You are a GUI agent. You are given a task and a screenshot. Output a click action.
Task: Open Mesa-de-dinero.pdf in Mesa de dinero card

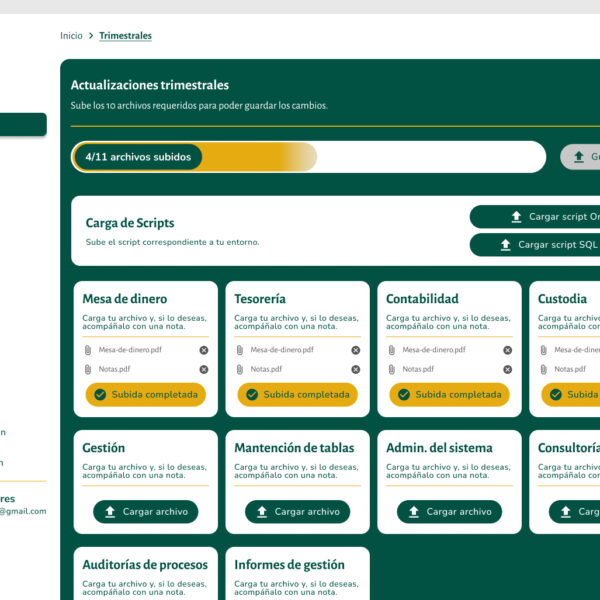point(130,350)
